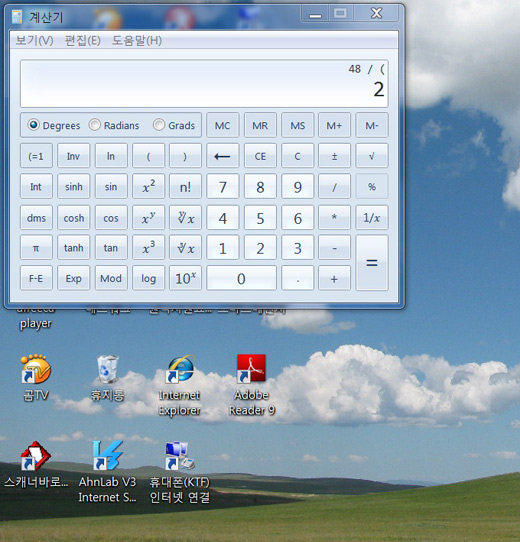Click the backspace arrow button

point(222,156)
